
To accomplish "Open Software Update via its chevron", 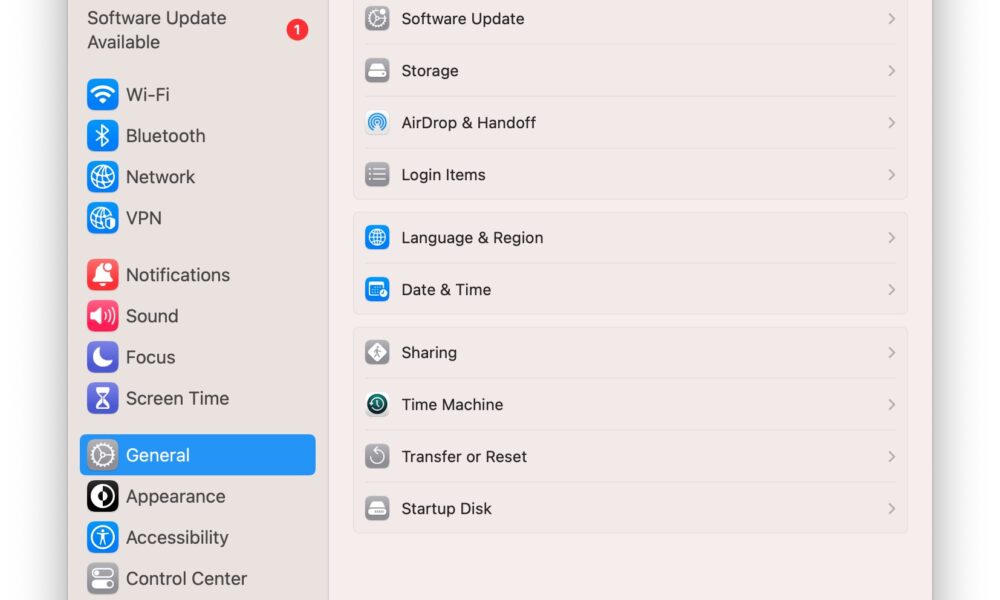I will click(x=892, y=18).
